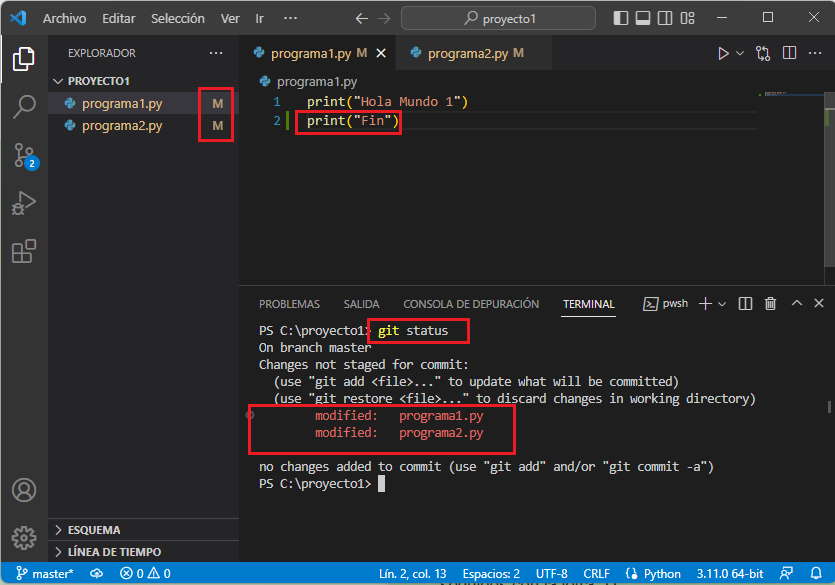Change indentation via Espacios: 2
Image resolution: width=835 pixels, height=585 pixels.
[x=490, y=574]
